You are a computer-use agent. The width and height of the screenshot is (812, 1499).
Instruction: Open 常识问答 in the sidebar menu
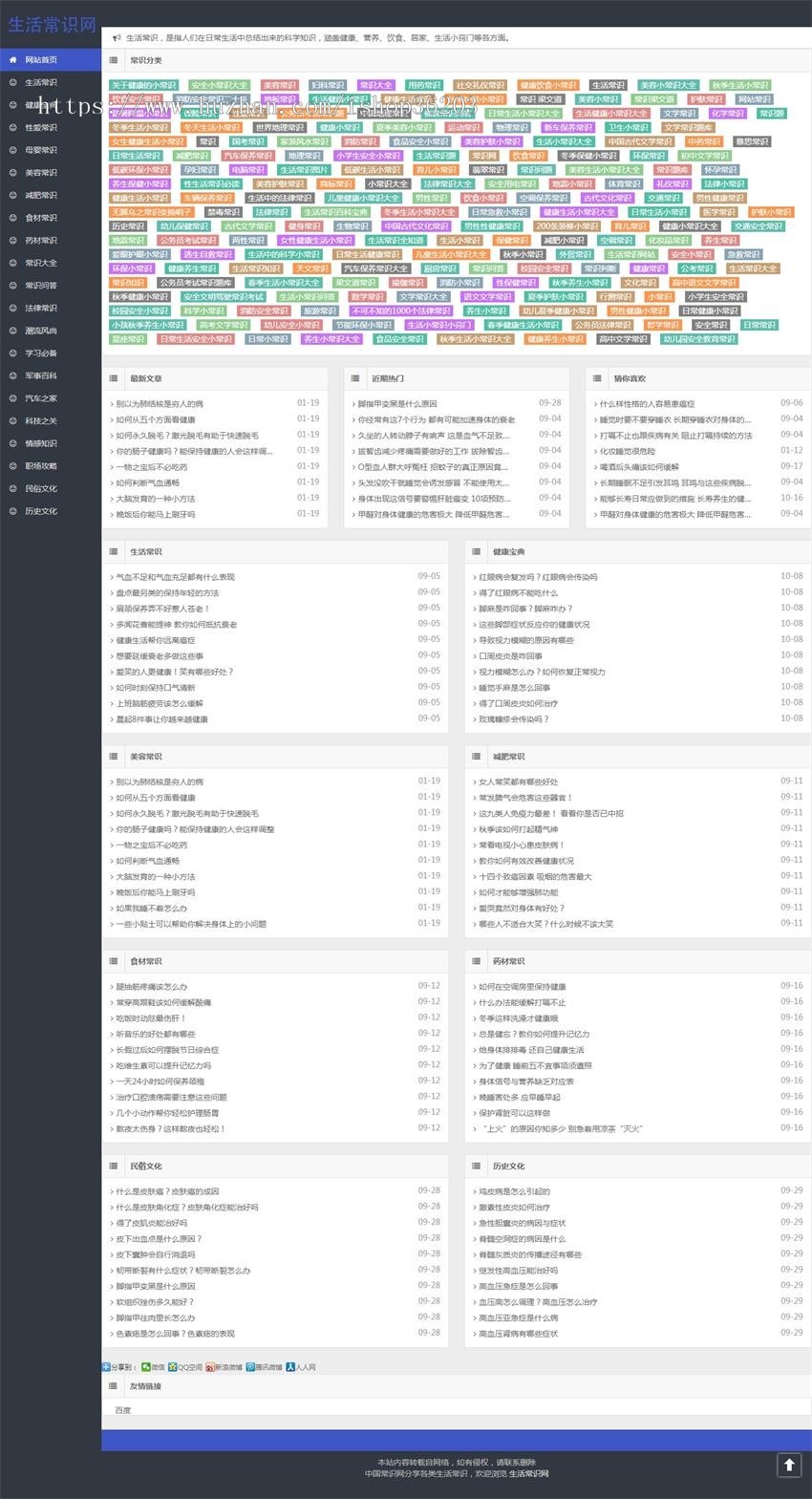coord(41,286)
